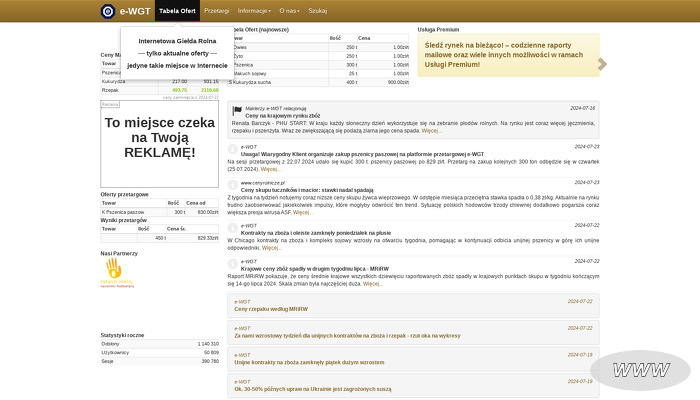This screenshot has width=700, height=400.
Task: Open article Kontrakty na zboża i oleiste
Action: coord(316,233)
